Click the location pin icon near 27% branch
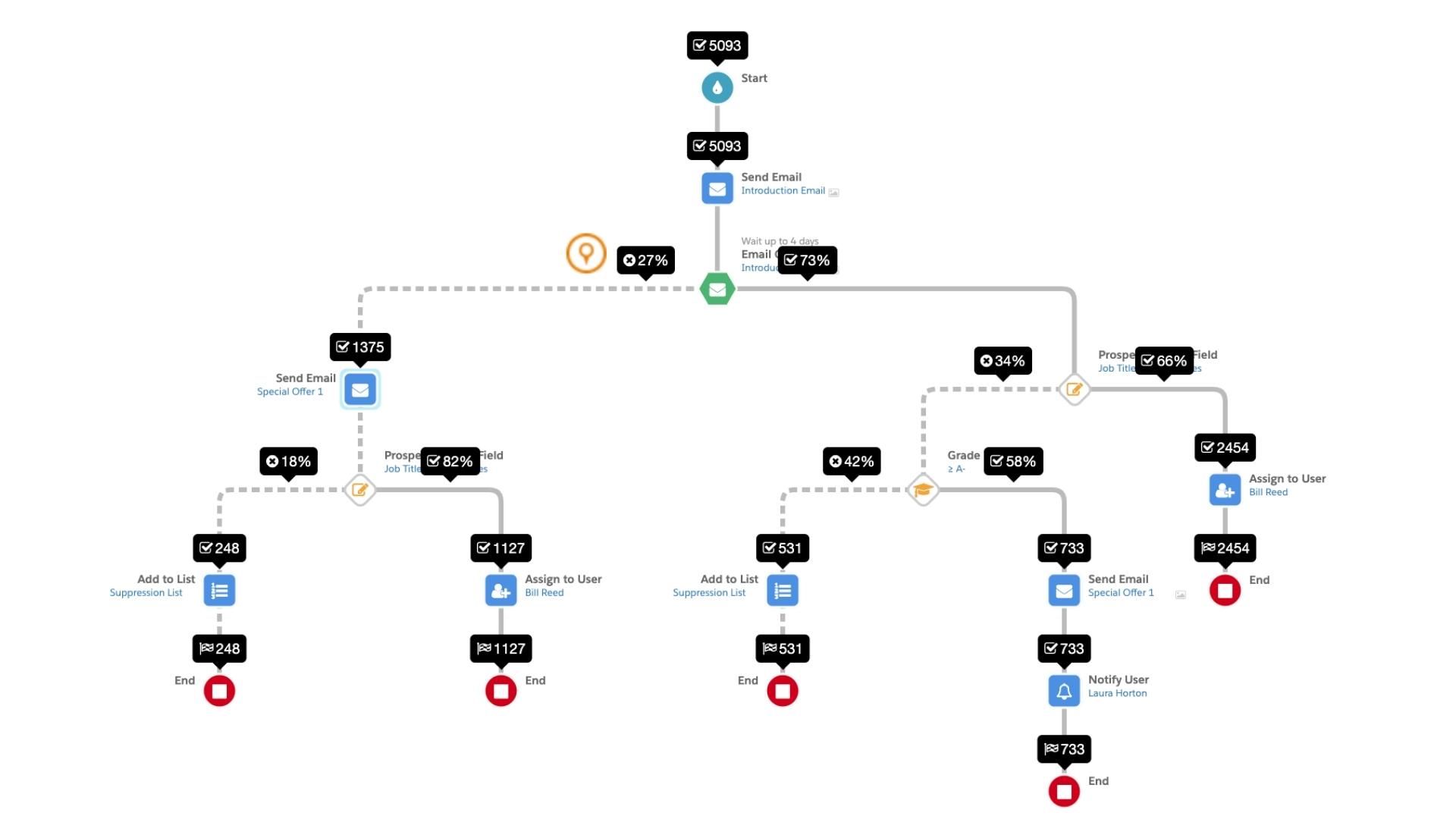 point(585,252)
